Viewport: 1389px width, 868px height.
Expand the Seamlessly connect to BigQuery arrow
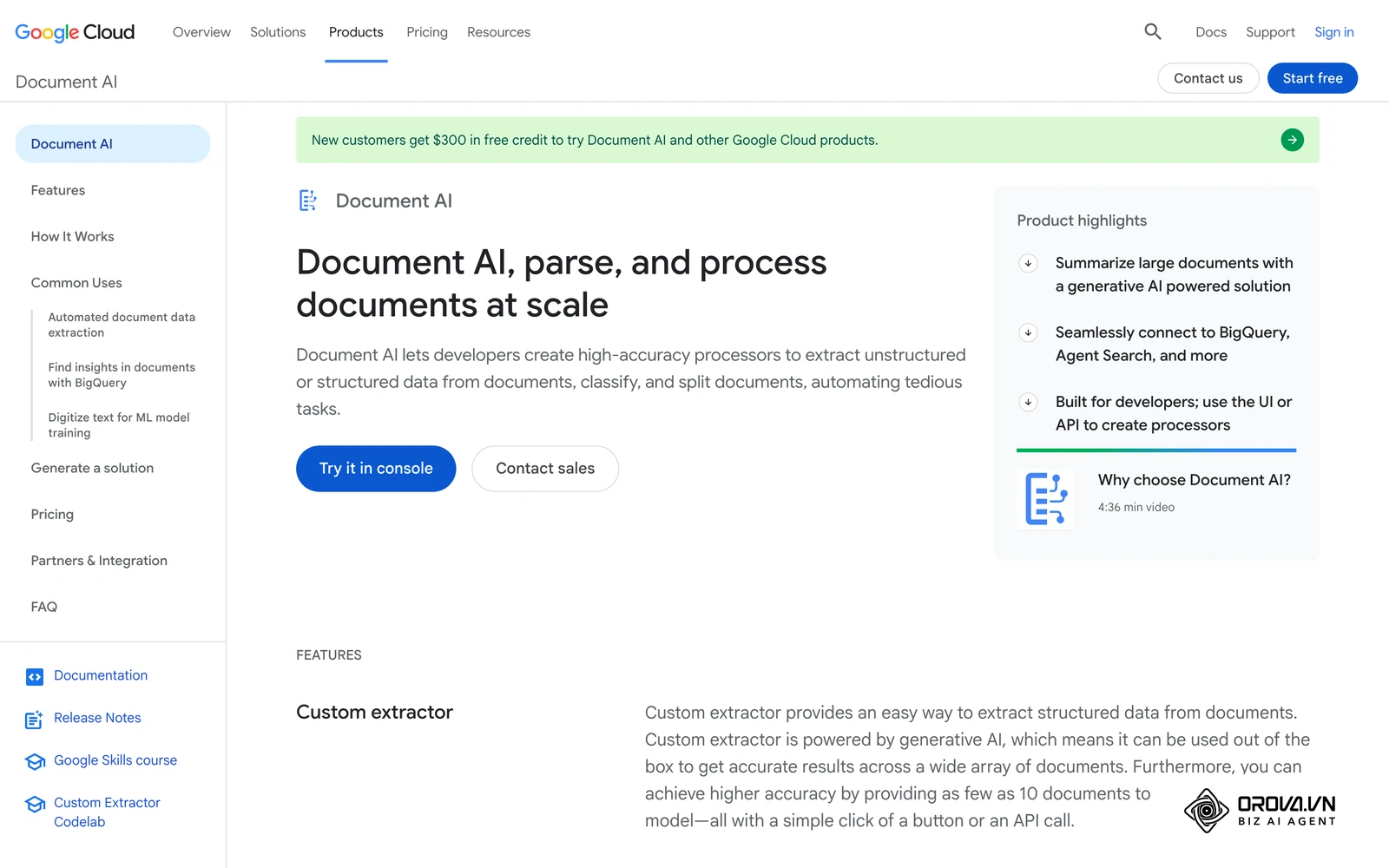point(1028,332)
